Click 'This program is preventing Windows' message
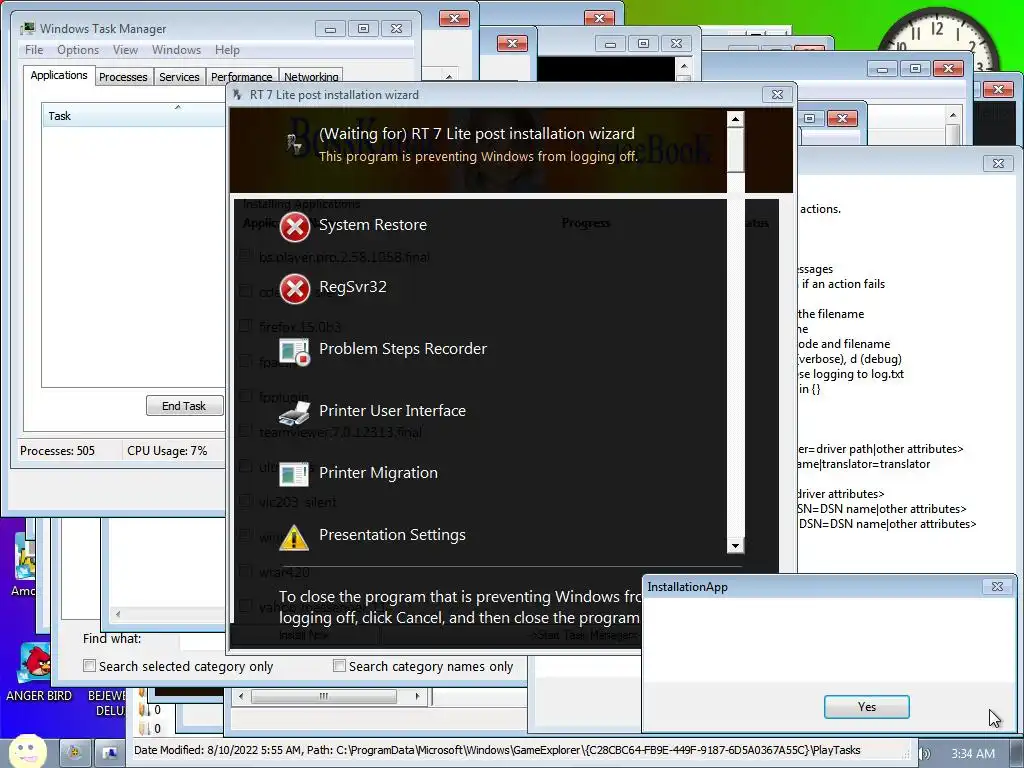Image resolution: width=1024 pixels, height=768 pixels. 478,157
